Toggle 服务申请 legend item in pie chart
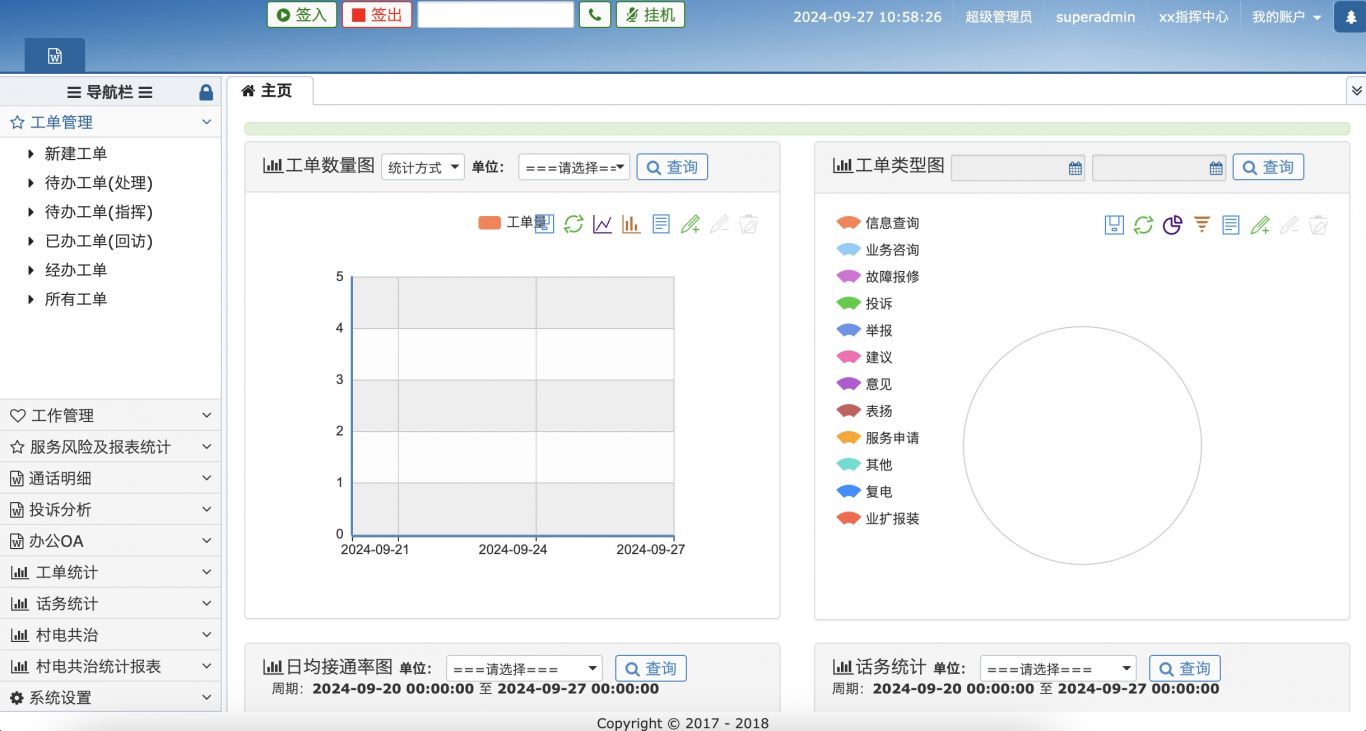This screenshot has height=731, width=1366. (877, 438)
